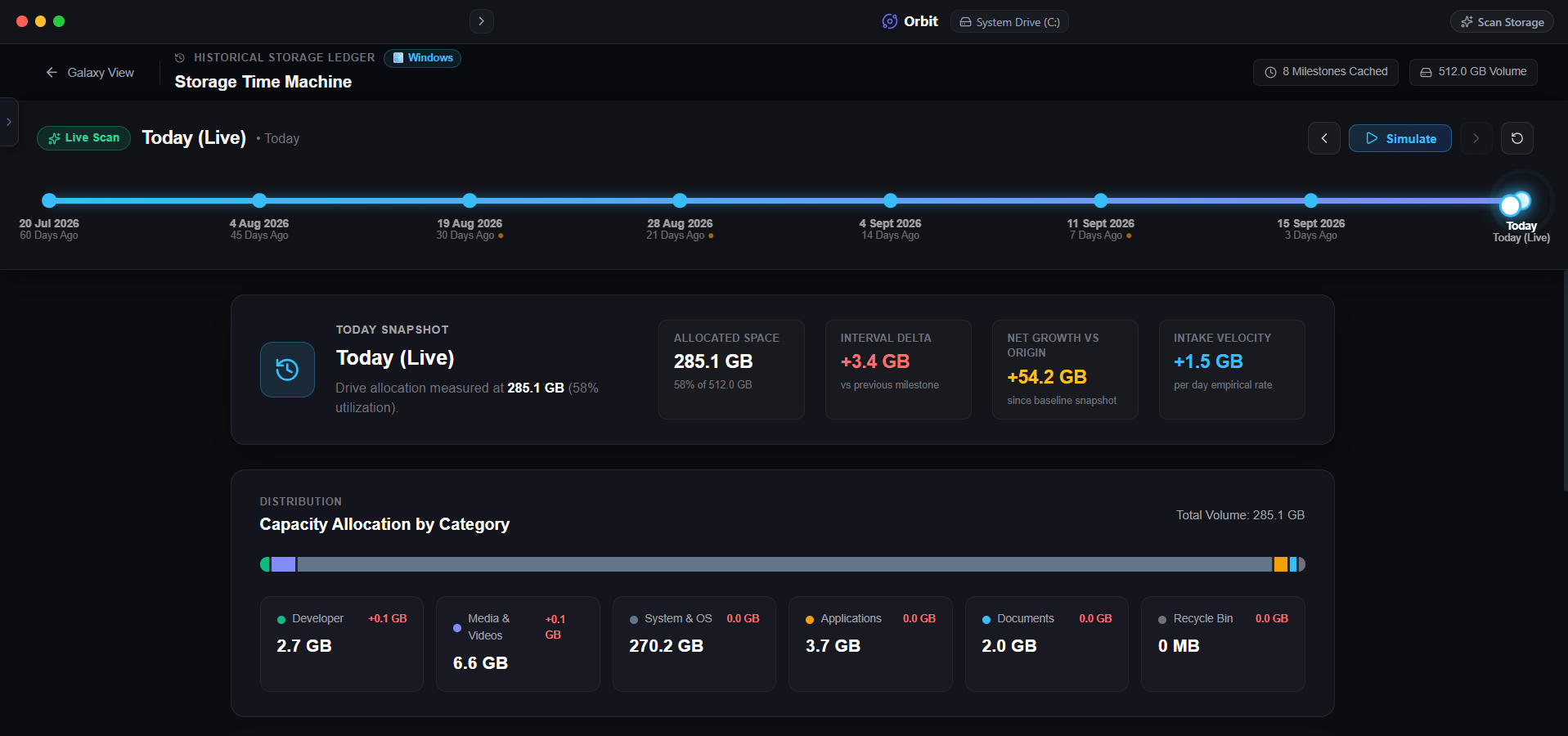Click the 'TODAY SNAPSHOT' label
The width and height of the screenshot is (1568, 736).
tap(392, 330)
